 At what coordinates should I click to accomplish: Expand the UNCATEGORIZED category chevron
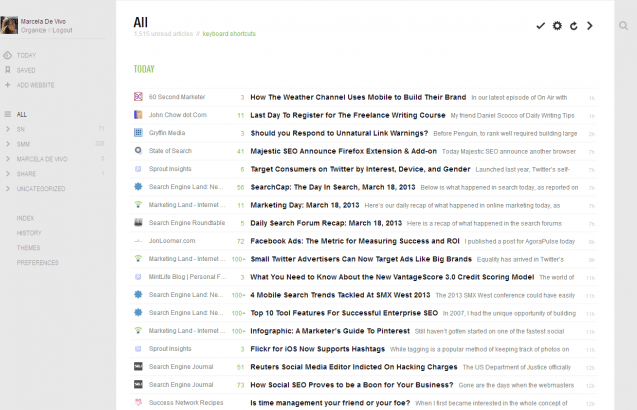pyautogui.click(x=7, y=189)
